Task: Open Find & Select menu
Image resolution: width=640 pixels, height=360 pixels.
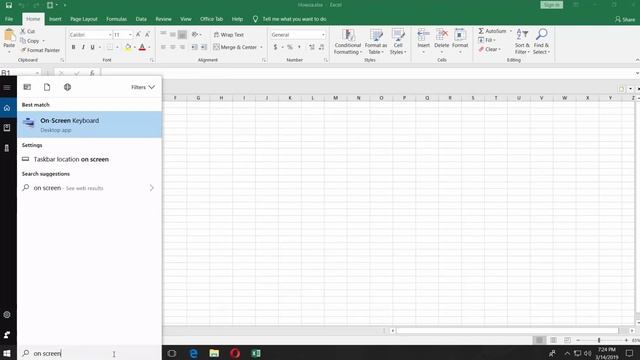Action: tap(541, 42)
